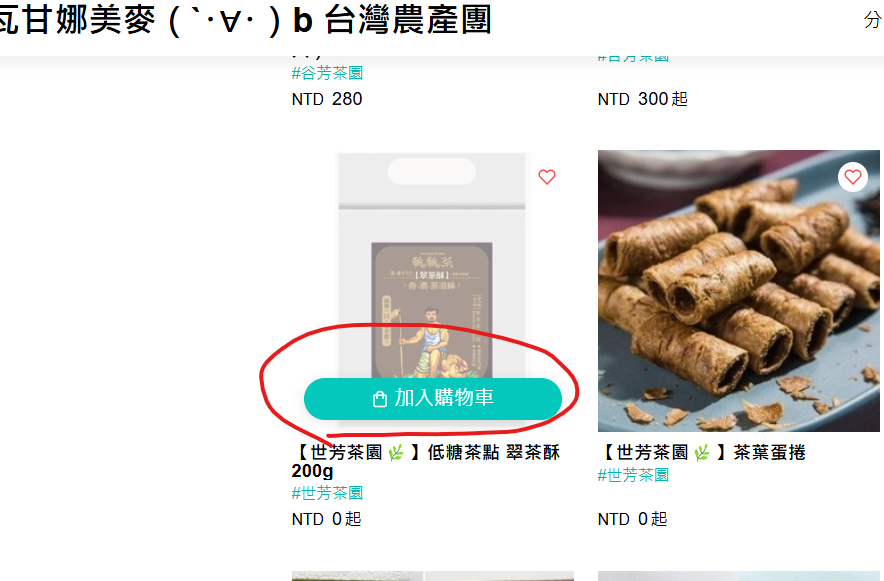The image size is (884, 581).
Task: Click the #谷芳茶園 hashtag
Action: click(327, 73)
